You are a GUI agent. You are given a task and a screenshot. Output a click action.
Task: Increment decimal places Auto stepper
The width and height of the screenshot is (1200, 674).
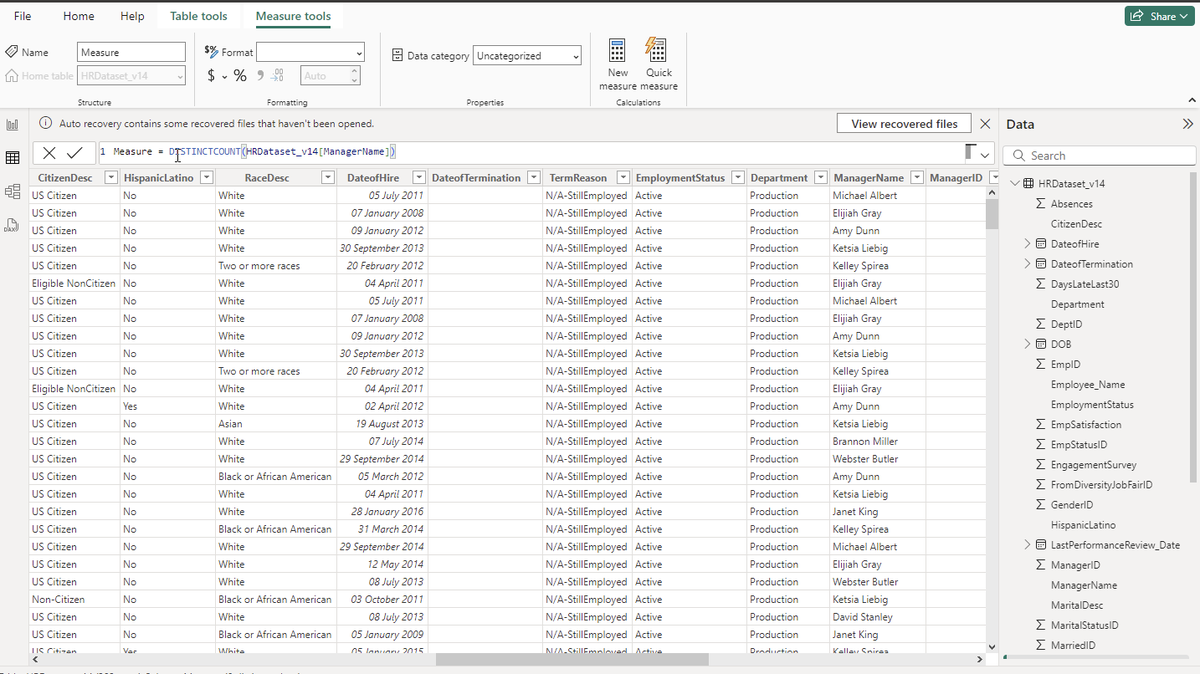[x=353, y=72]
